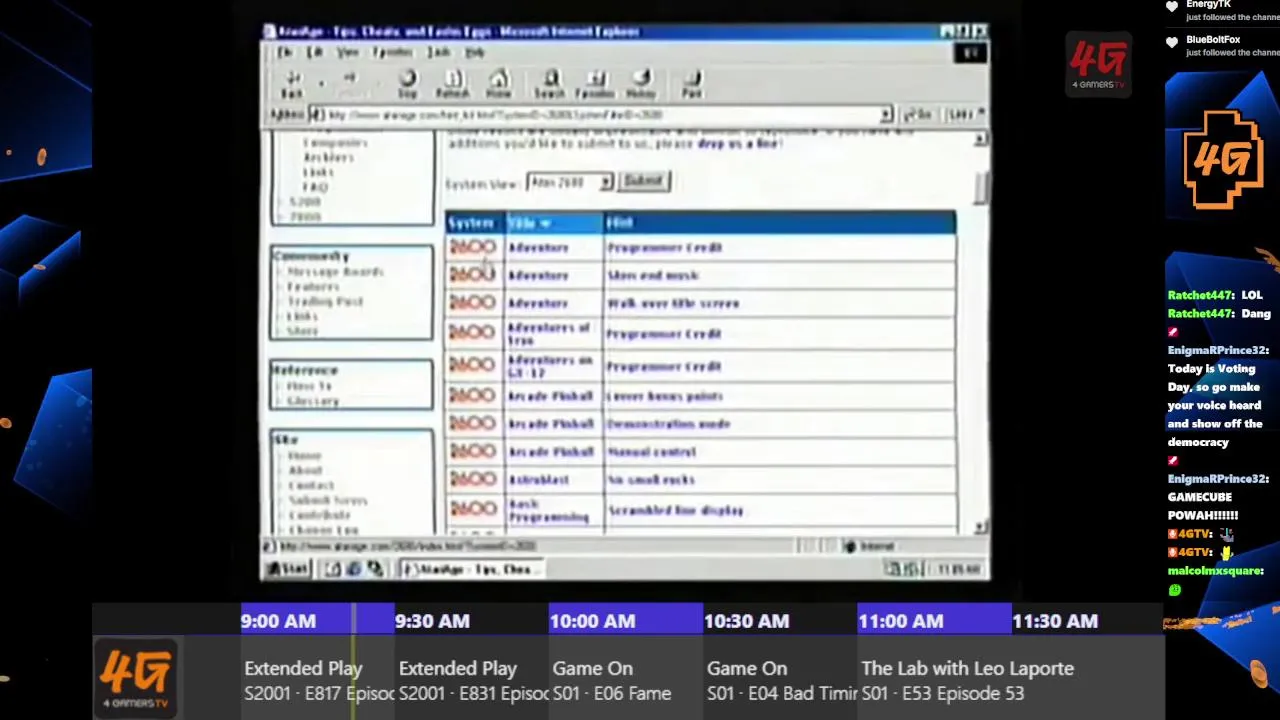Click the heart icon next to EnergyTK
Screen dimensions: 1280x720
point(1172,6)
